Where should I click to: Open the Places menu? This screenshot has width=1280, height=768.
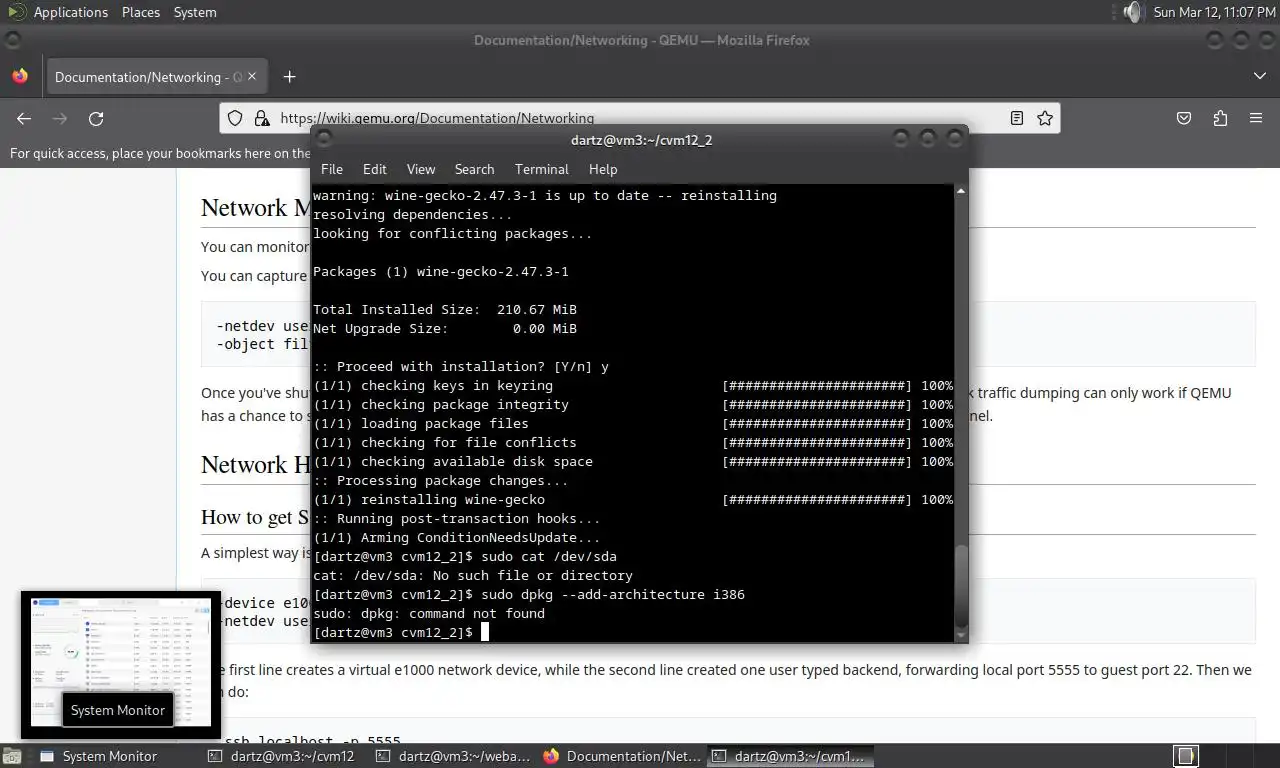(140, 12)
